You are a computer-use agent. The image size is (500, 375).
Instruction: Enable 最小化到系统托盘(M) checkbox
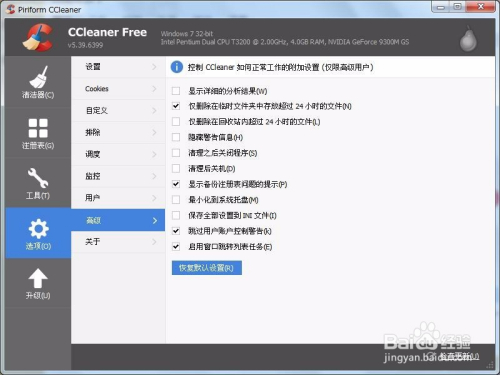click(x=176, y=200)
